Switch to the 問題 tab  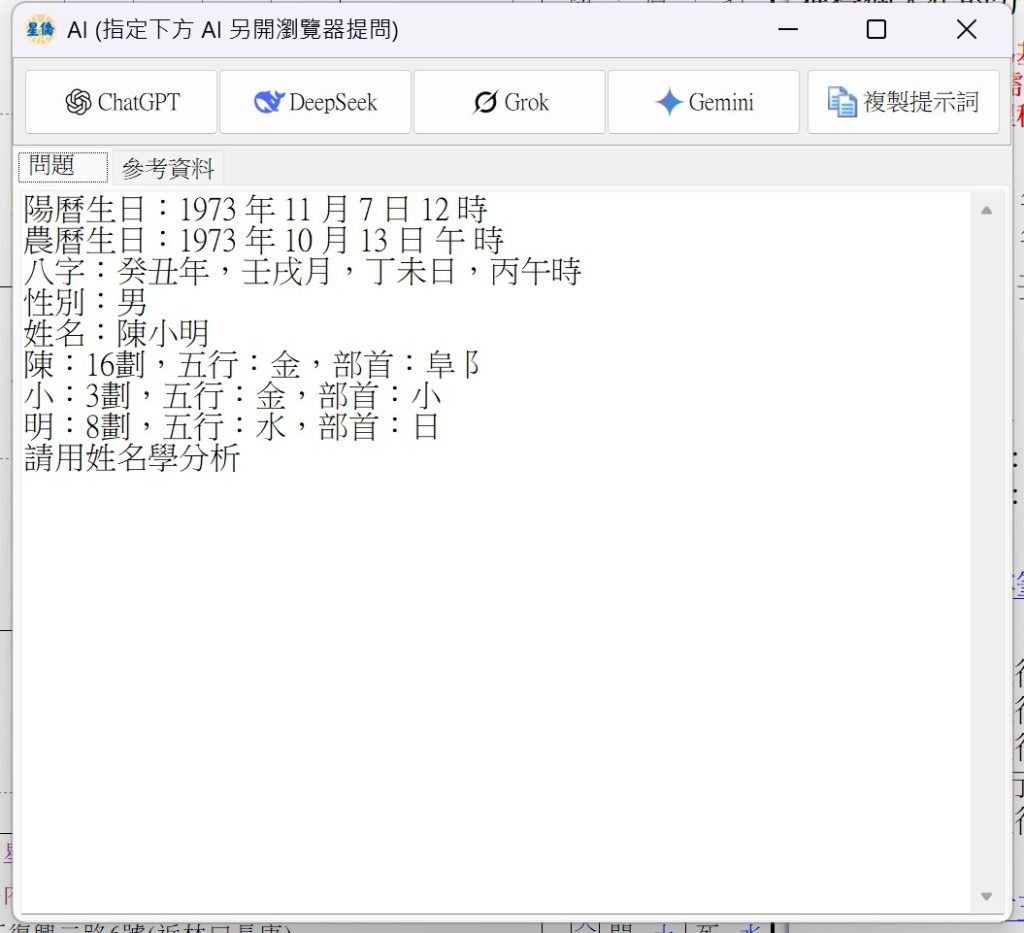[x=62, y=167]
